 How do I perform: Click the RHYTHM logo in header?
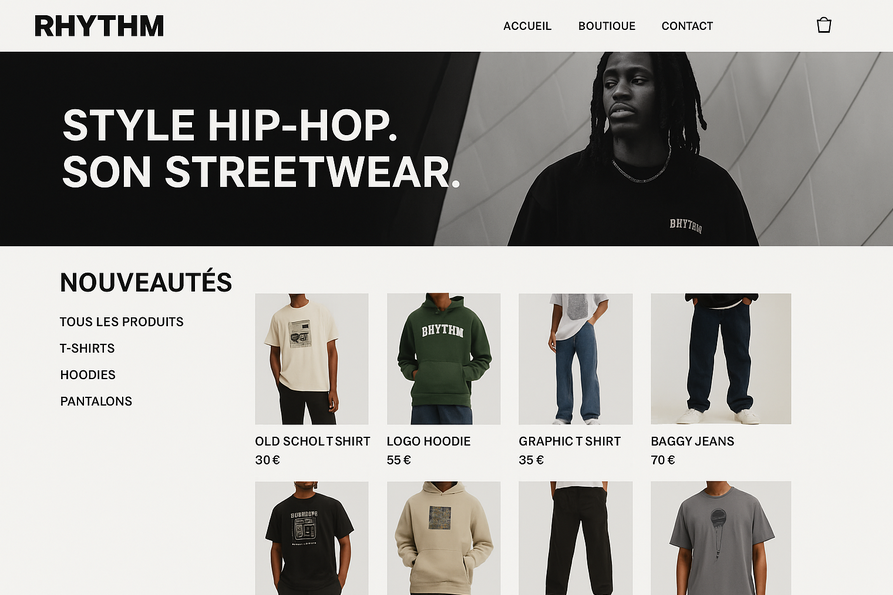(x=99, y=26)
